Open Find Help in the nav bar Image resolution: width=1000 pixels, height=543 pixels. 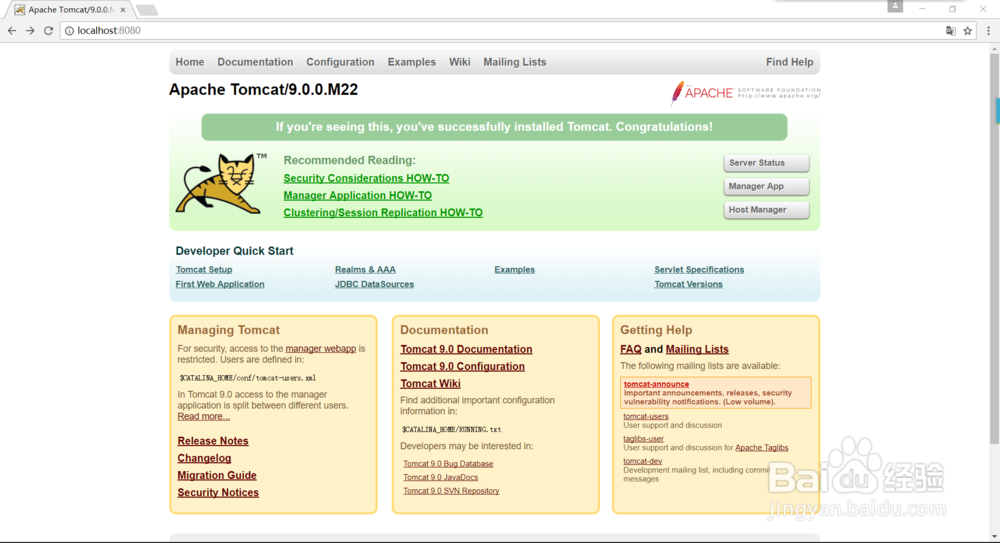click(x=790, y=62)
